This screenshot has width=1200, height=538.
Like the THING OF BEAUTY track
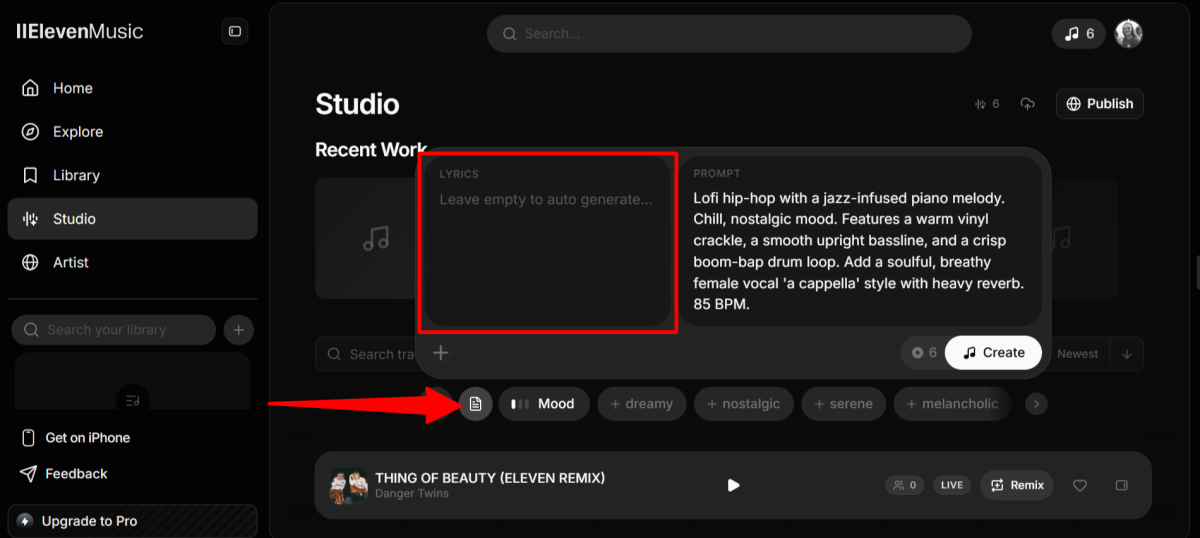tap(1080, 485)
